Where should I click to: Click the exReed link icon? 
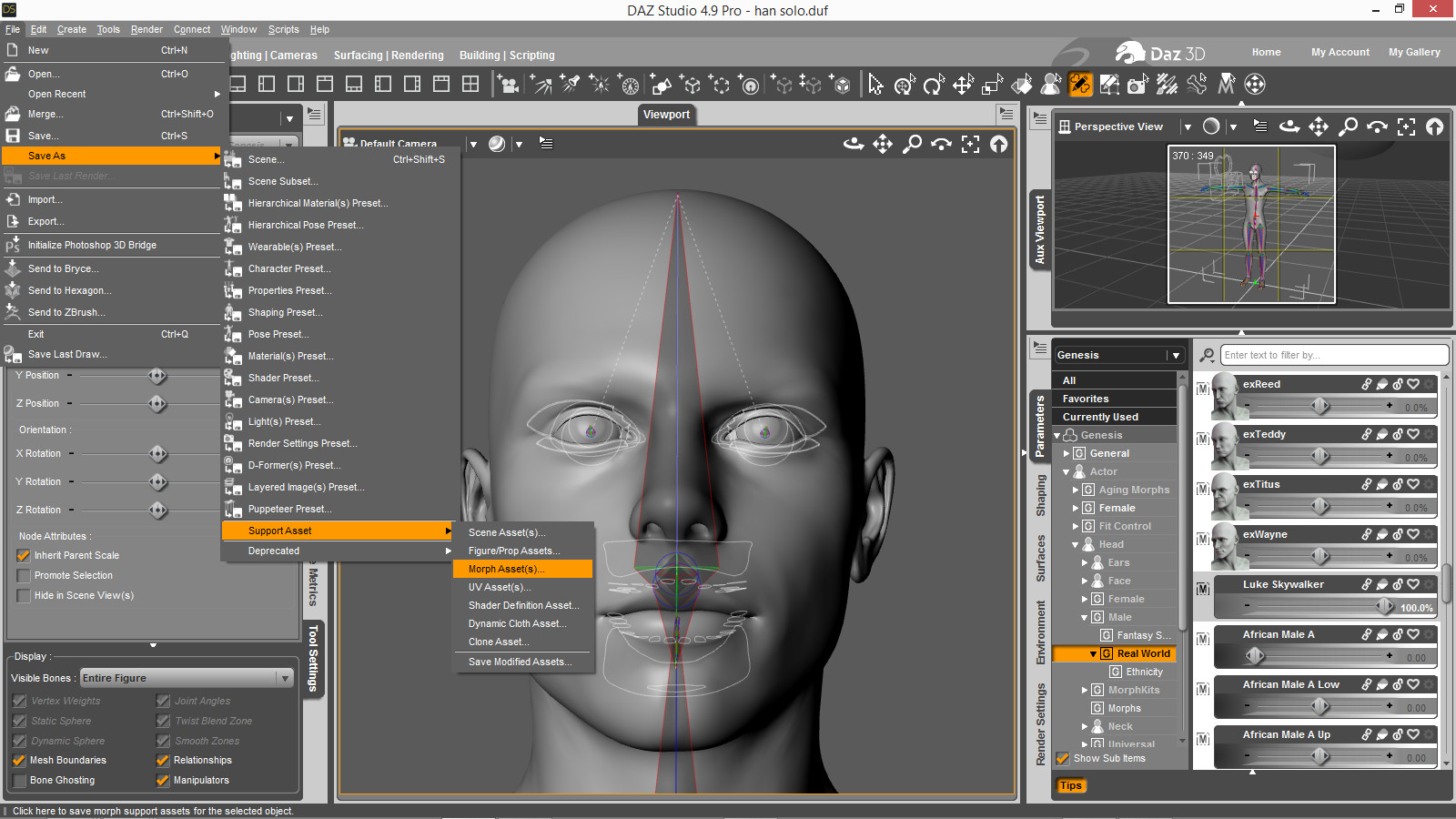tap(1366, 384)
